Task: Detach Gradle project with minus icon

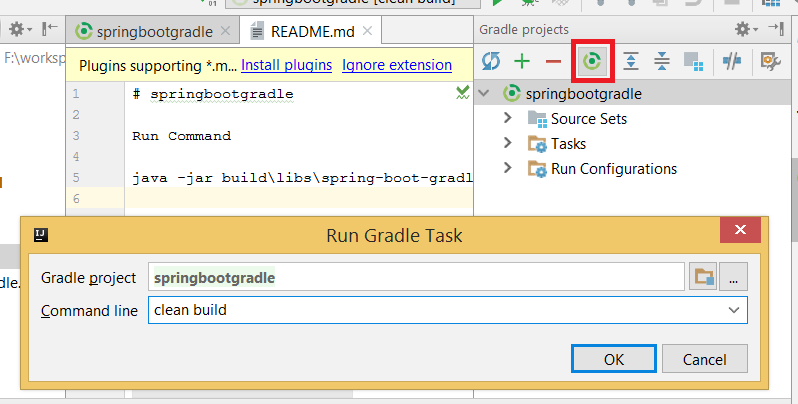Action: tap(553, 62)
